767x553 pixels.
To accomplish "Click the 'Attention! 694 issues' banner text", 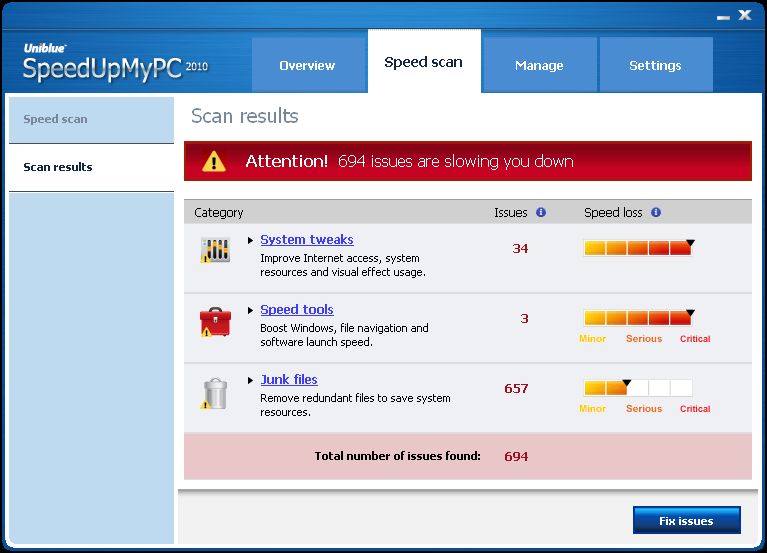I will (x=409, y=161).
